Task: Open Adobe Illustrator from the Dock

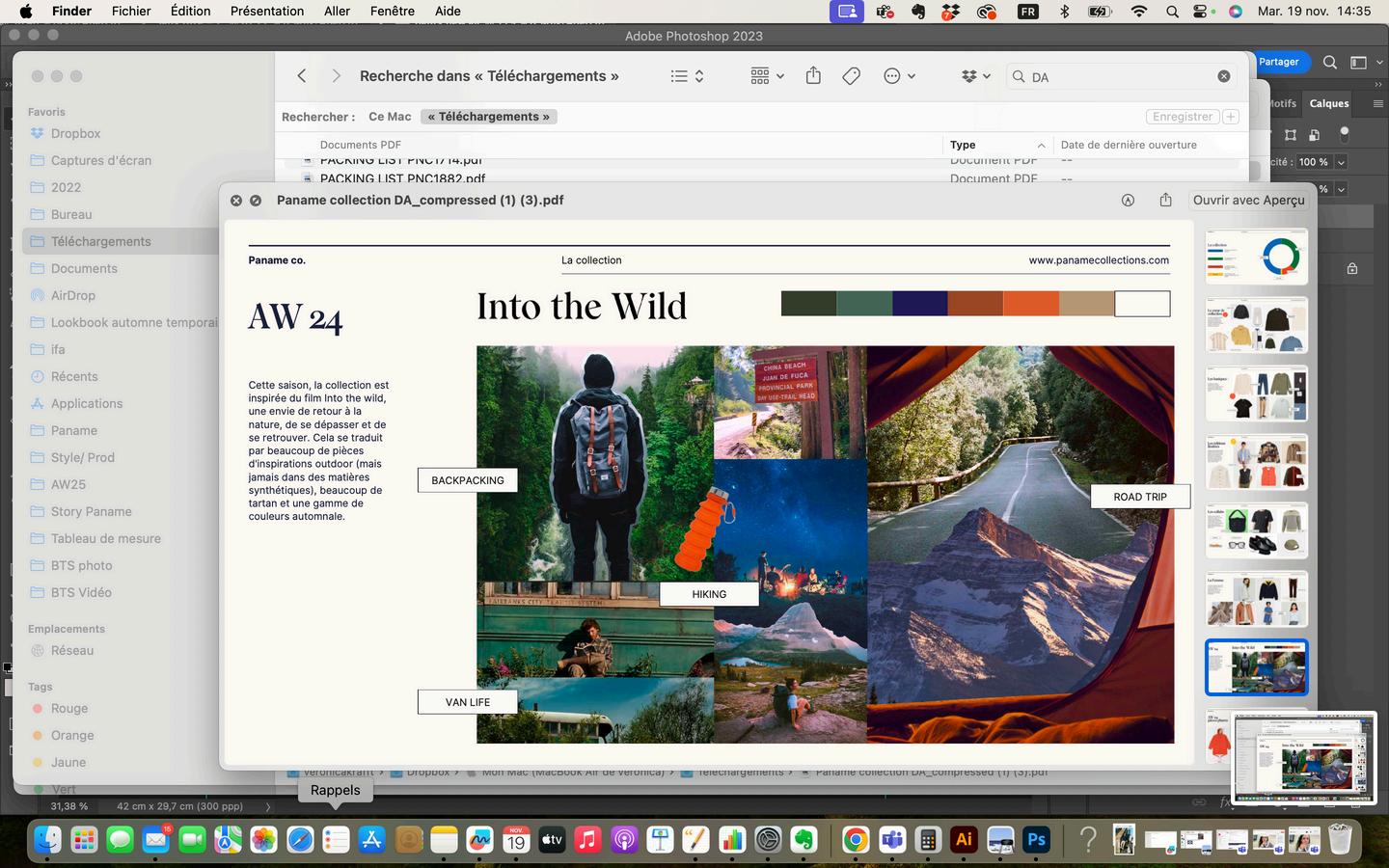Action: tap(964, 840)
